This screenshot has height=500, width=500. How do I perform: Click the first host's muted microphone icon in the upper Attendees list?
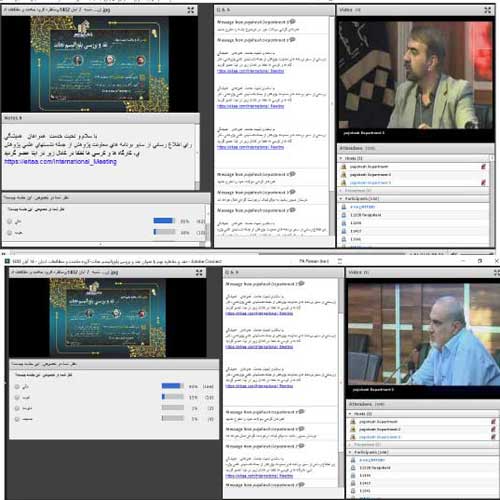tap(483, 167)
